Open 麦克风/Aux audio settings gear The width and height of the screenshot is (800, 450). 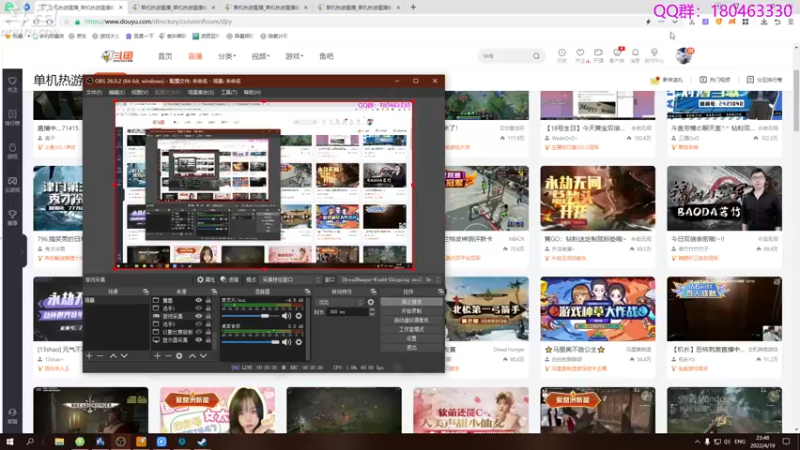tap(298, 316)
